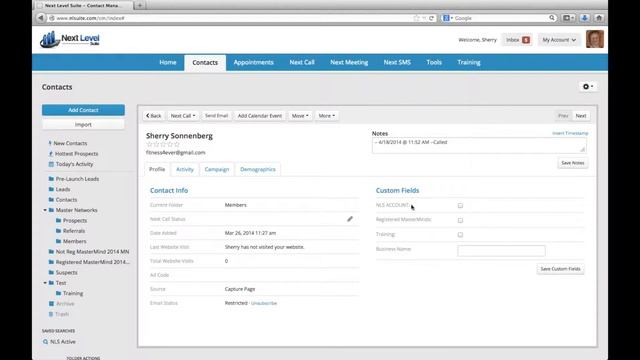
Task: Open the My Account dropdown
Action: click(559, 40)
